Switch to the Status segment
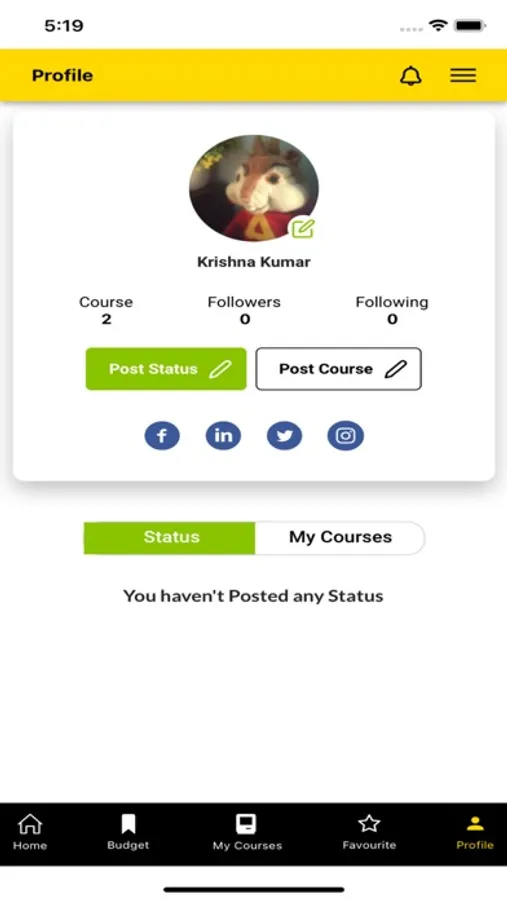507x900 pixels. coord(169,538)
